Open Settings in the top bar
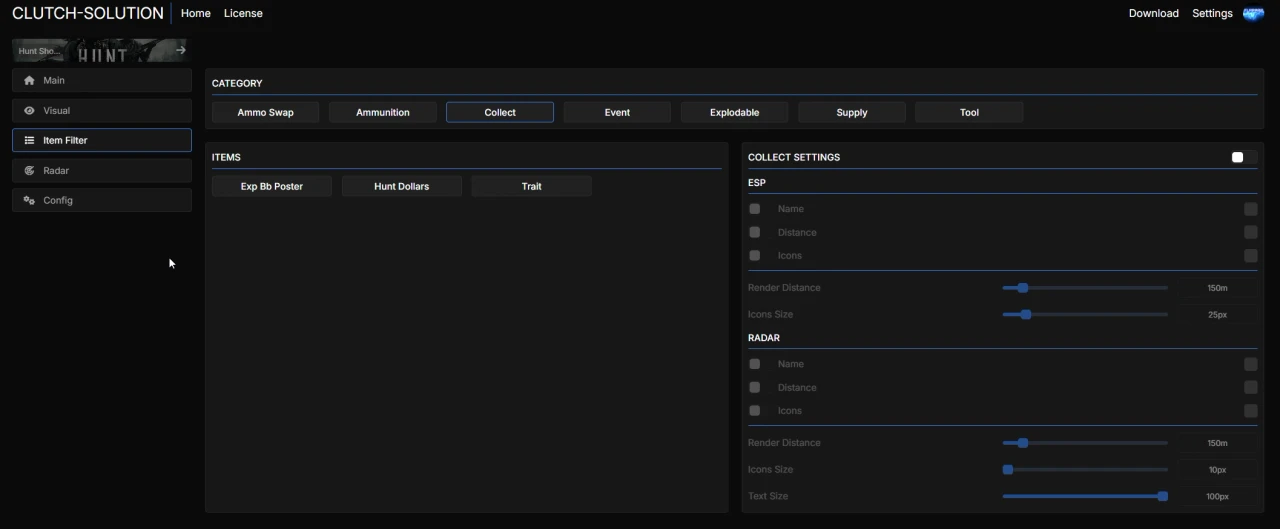Screen dimensions: 1280x529 click(x=1212, y=13)
